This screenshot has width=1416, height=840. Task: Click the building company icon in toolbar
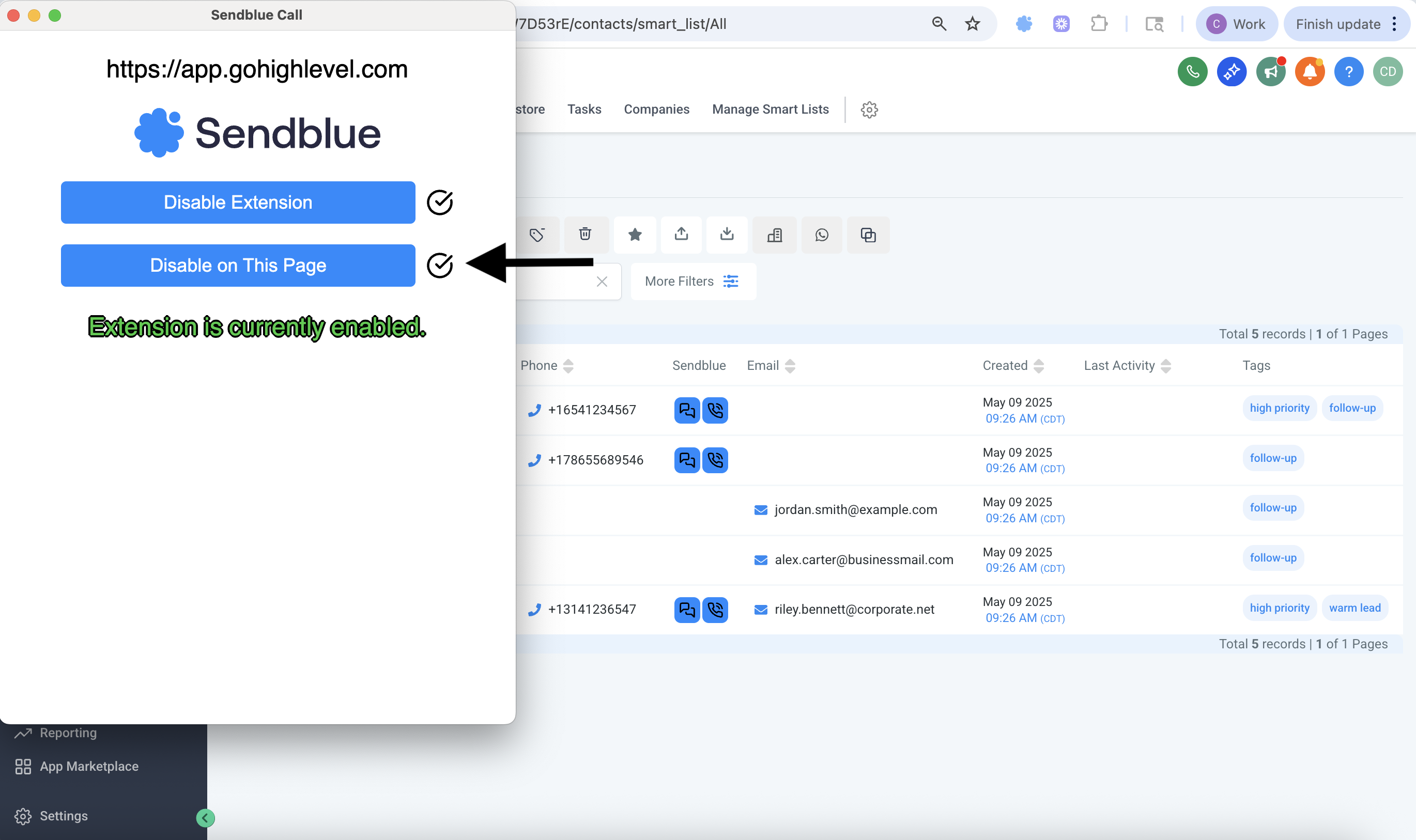pyautogui.click(x=775, y=235)
